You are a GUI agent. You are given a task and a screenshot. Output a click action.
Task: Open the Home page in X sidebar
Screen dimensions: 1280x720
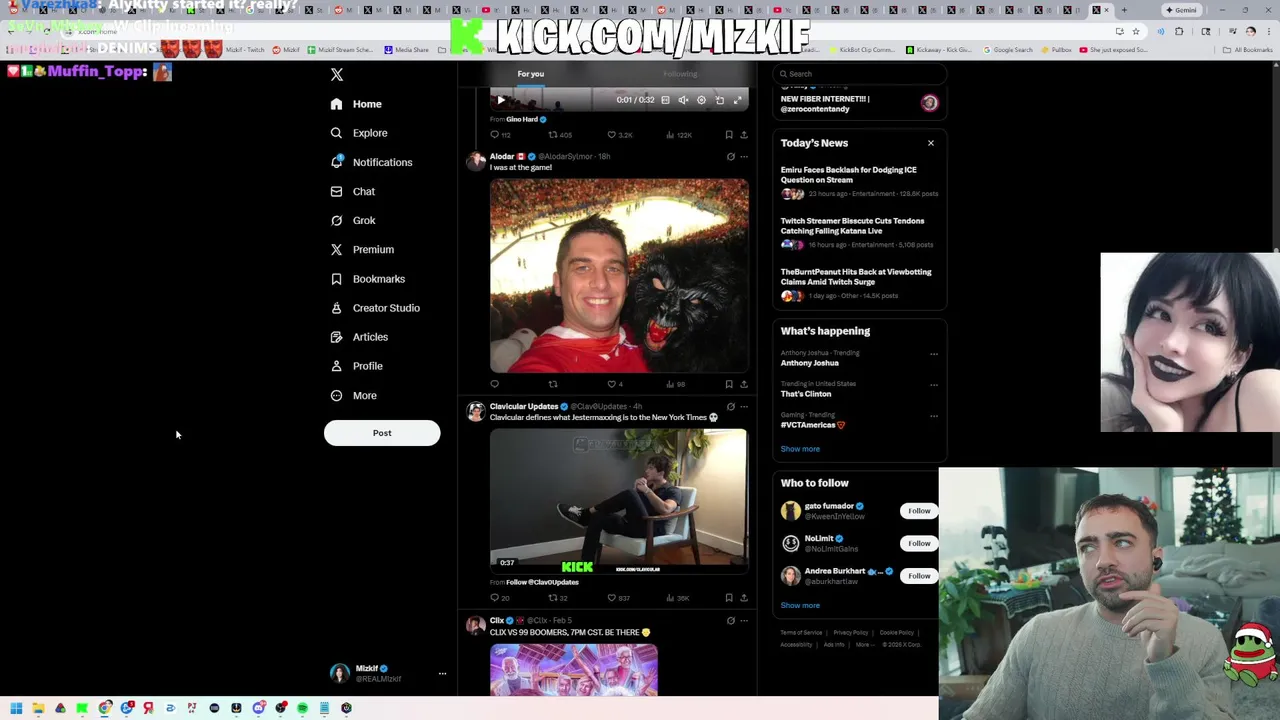coord(356,104)
